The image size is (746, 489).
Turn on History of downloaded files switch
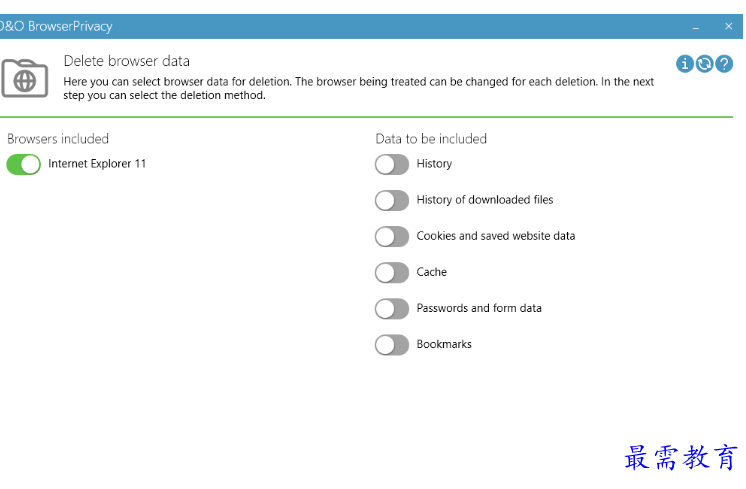coord(392,200)
